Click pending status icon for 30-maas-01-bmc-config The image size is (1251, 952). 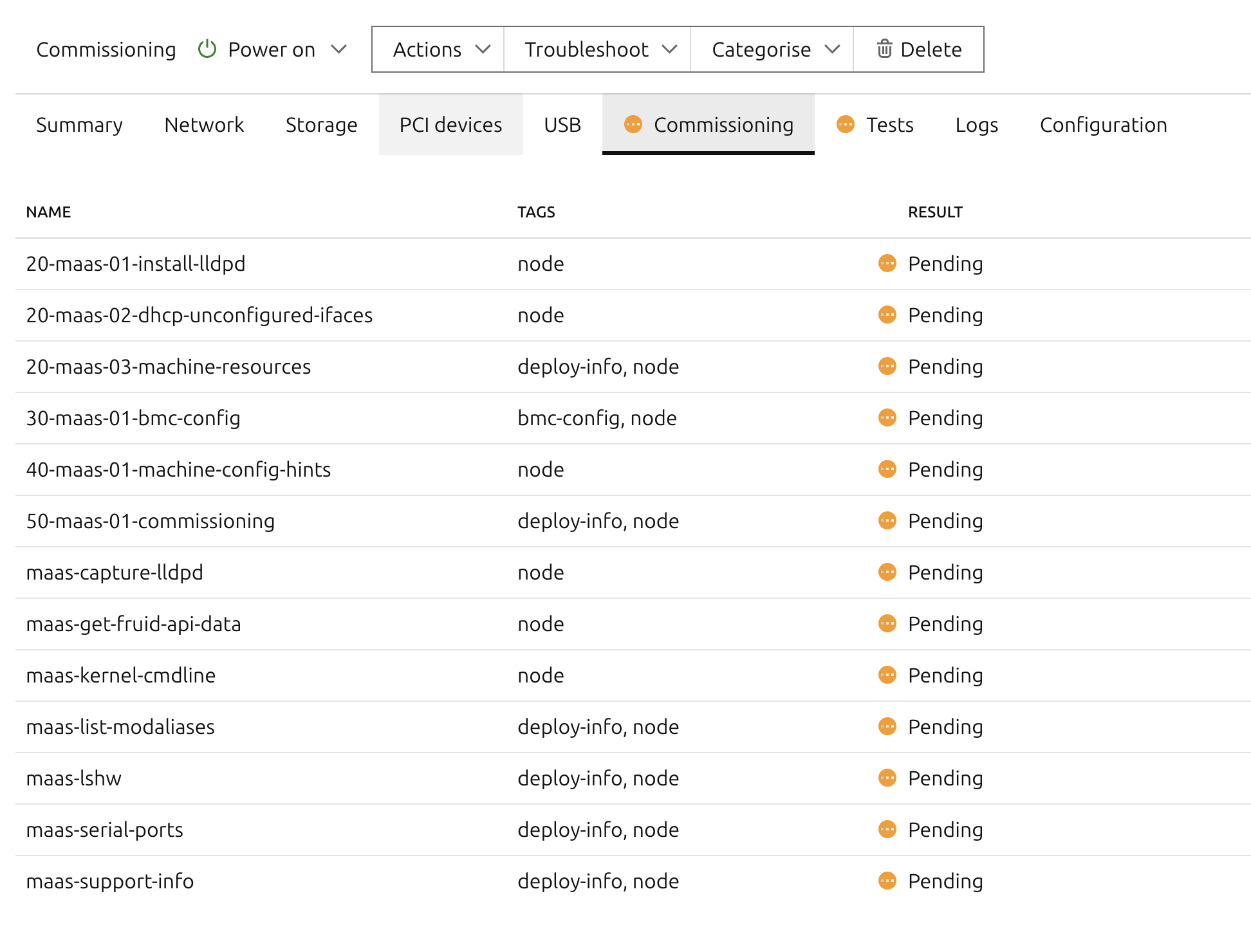coord(887,417)
